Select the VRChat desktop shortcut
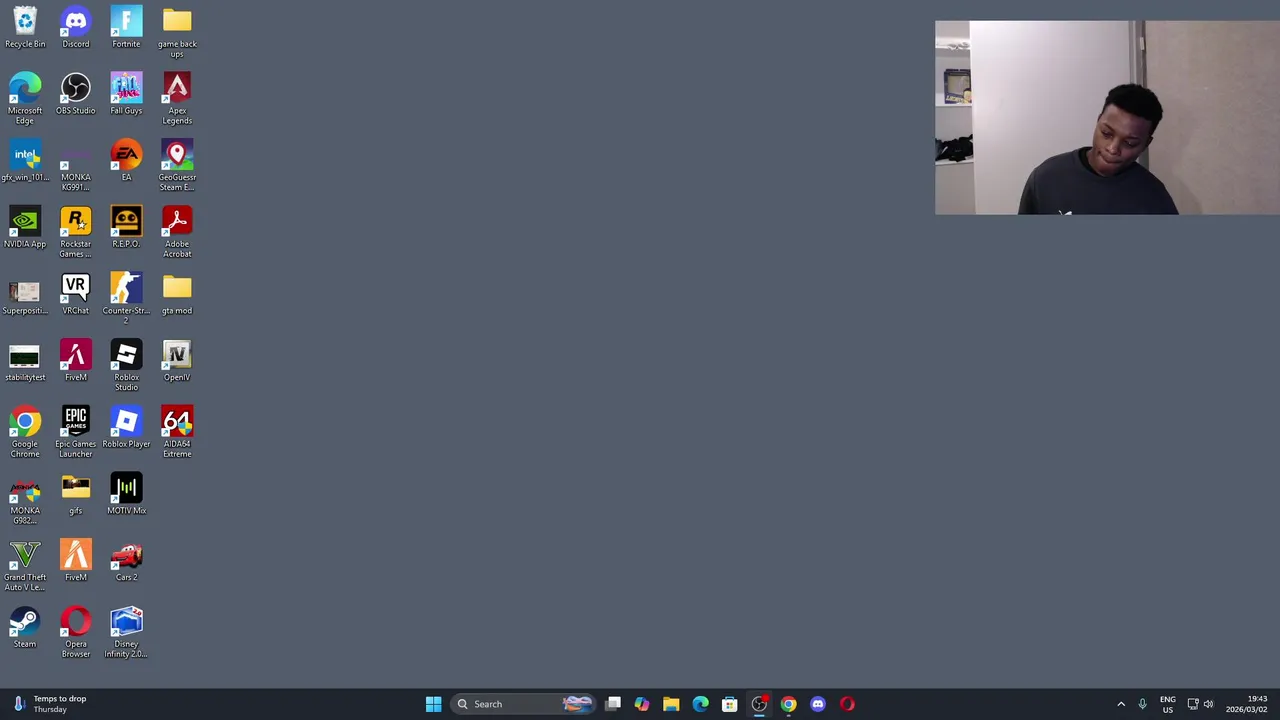Image resolution: width=1280 pixels, height=720 pixels. (76, 295)
